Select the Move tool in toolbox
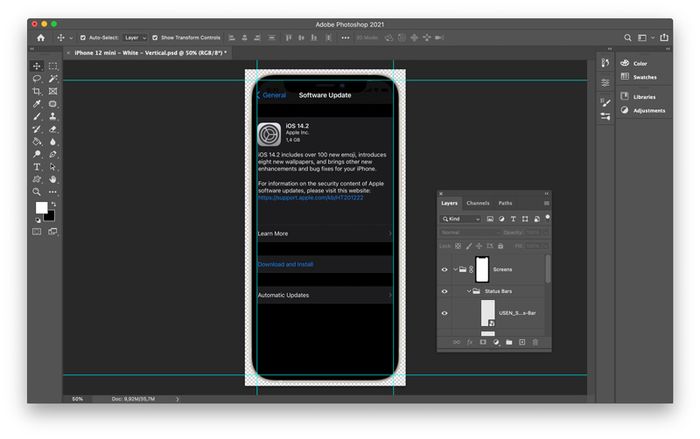This screenshot has height=439, width=700. [x=37, y=66]
